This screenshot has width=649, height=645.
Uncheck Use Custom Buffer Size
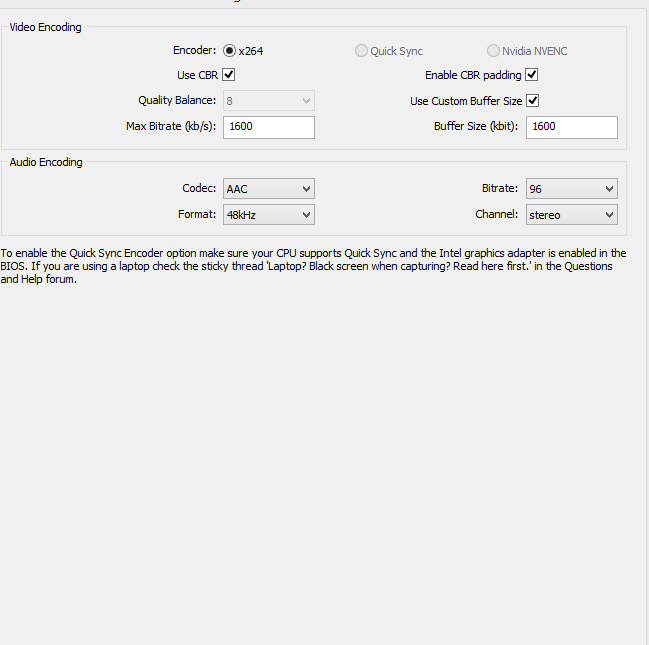(532, 101)
